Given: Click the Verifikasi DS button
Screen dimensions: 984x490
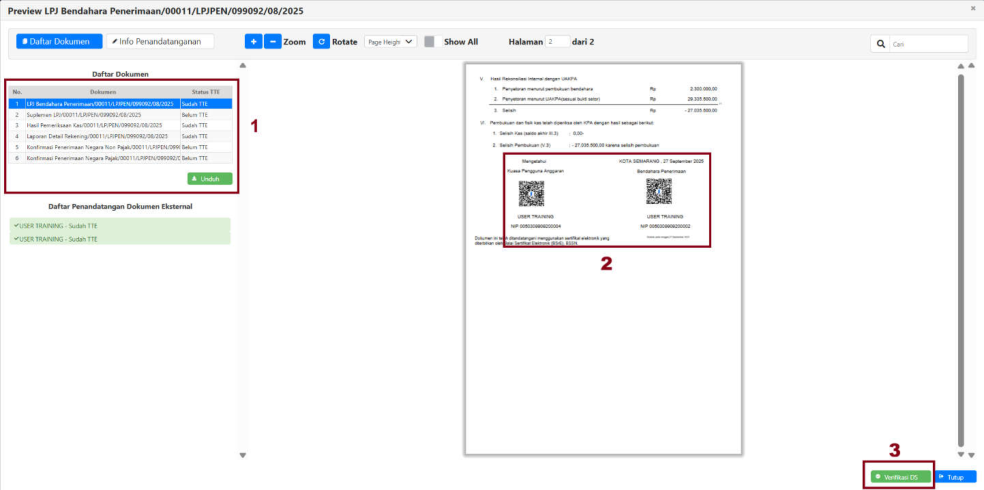Looking at the screenshot, I should 901,477.
